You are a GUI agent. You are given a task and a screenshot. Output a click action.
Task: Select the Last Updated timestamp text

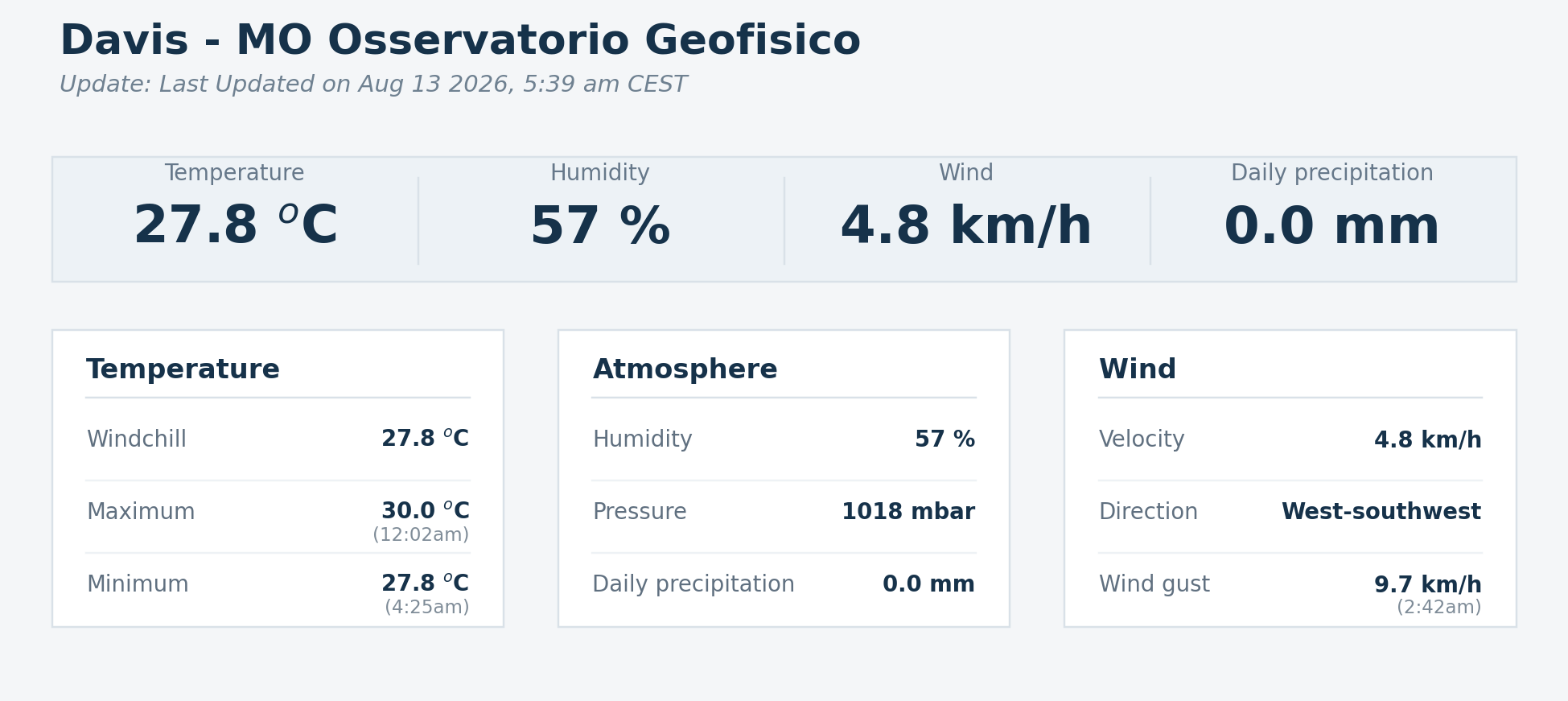pos(373,85)
